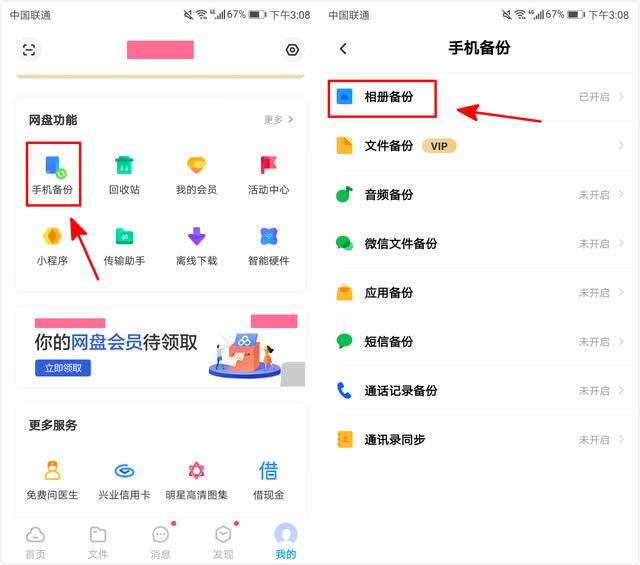This screenshot has width=640, height=565.
Task: Tap 已开启 status of 相册备份
Action: (594, 97)
